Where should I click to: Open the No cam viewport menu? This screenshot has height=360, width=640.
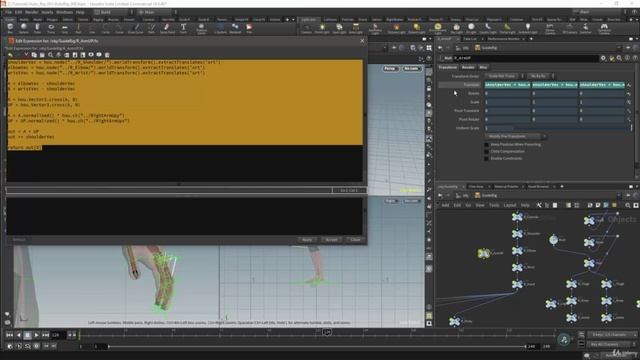pyautogui.click(x=411, y=69)
